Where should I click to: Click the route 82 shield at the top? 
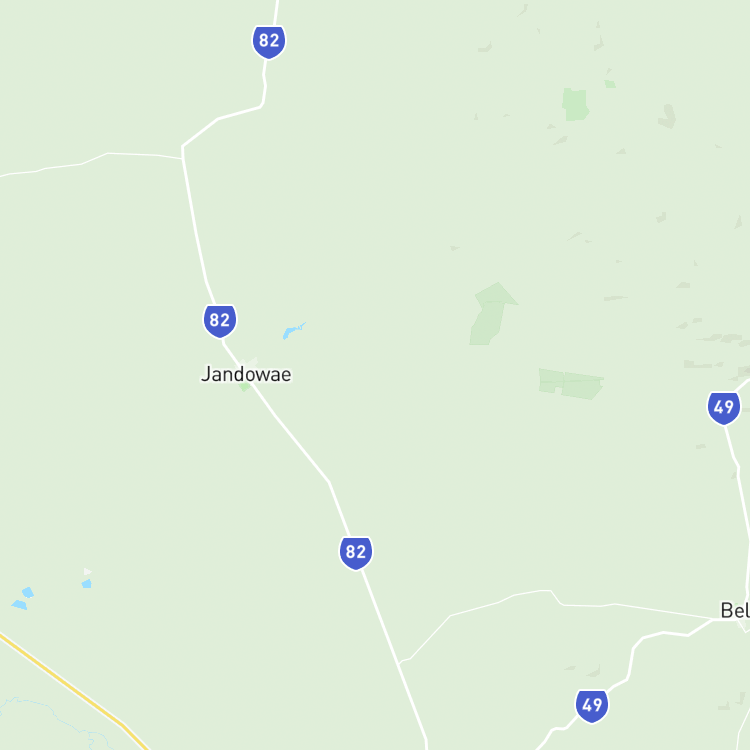tap(269, 42)
